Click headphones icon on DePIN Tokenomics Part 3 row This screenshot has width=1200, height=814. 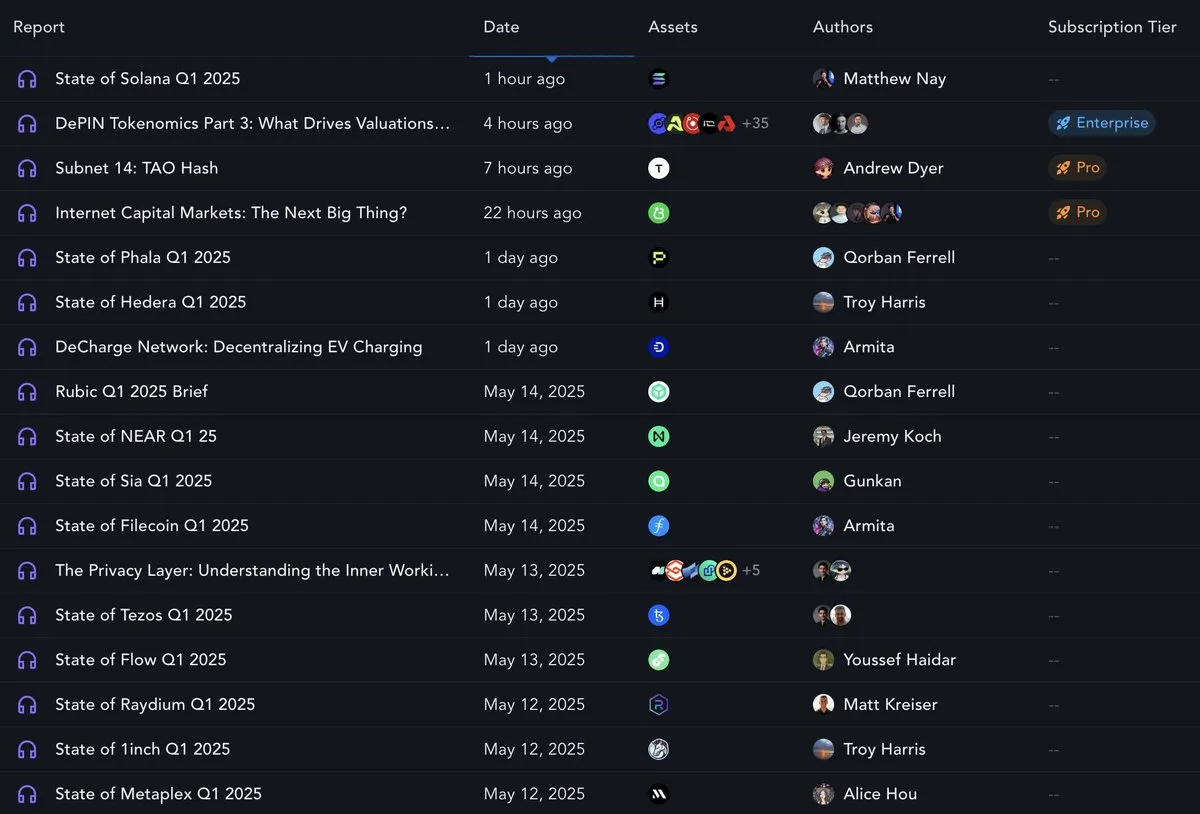27,124
